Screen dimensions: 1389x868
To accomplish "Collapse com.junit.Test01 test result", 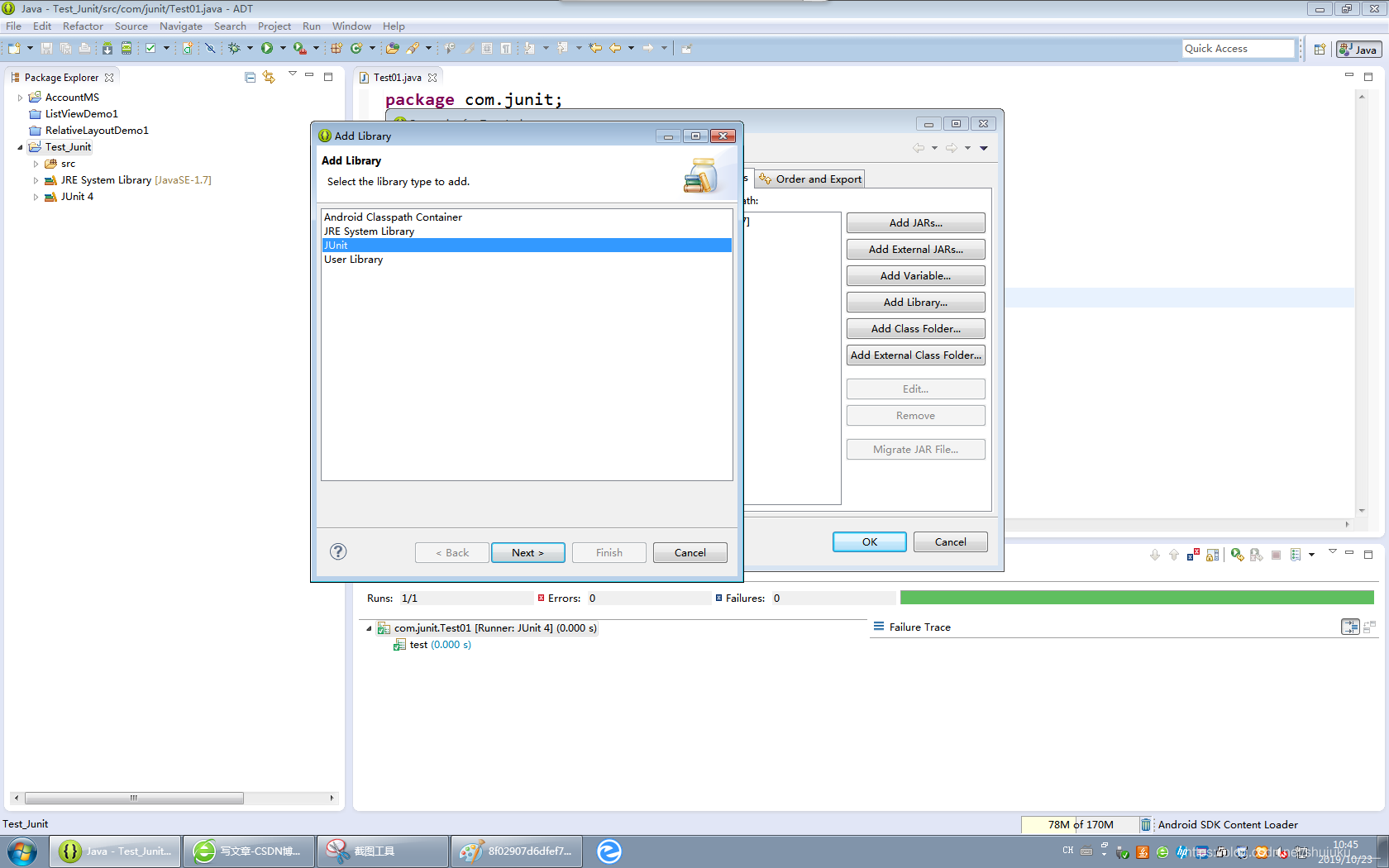I will tap(370, 628).
